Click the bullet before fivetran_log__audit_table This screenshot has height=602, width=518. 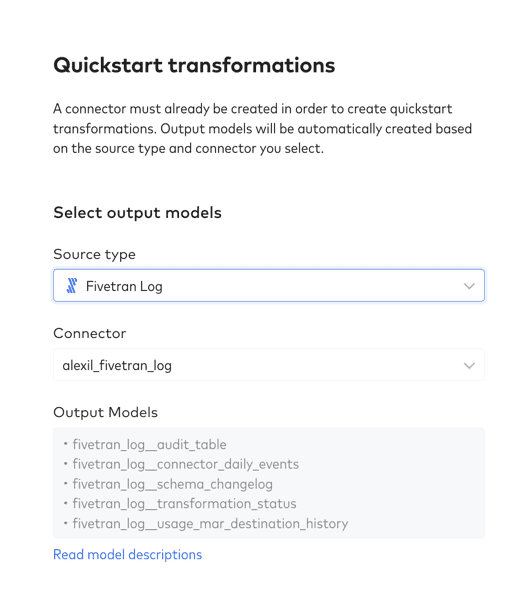coord(66,444)
